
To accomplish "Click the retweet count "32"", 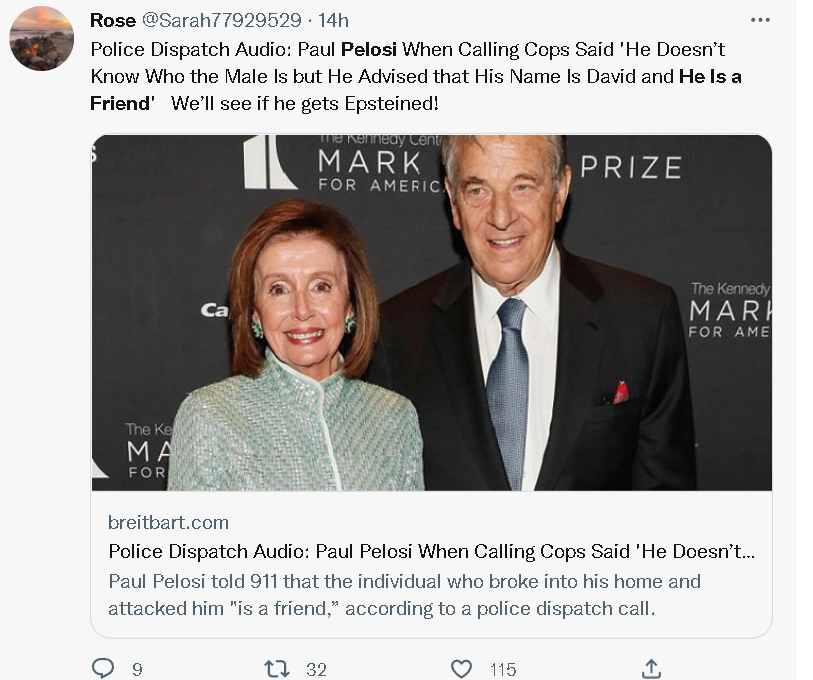I will pyautogui.click(x=316, y=669).
